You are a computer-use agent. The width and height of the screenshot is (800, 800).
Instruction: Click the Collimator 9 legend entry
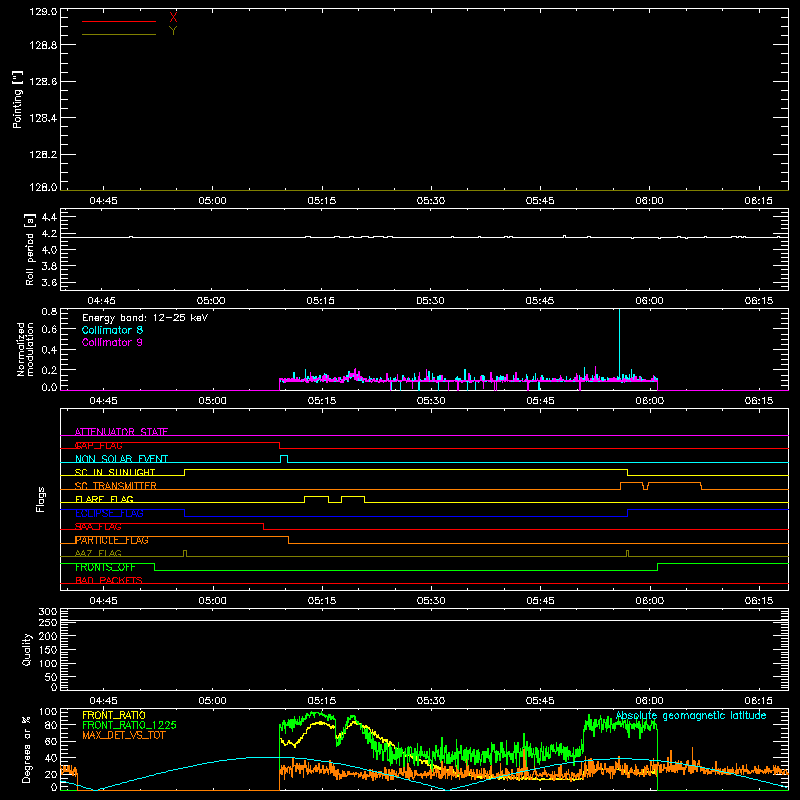112,342
